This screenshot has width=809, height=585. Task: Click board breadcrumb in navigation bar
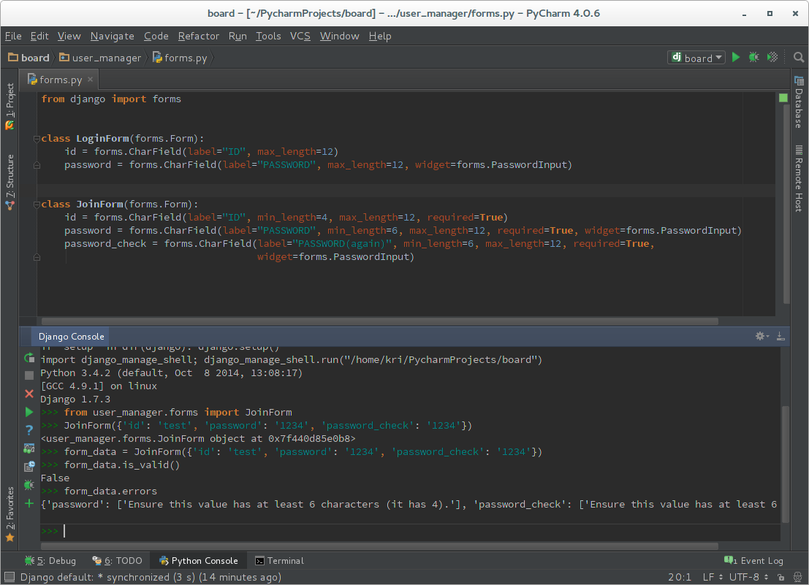click(x=29, y=57)
